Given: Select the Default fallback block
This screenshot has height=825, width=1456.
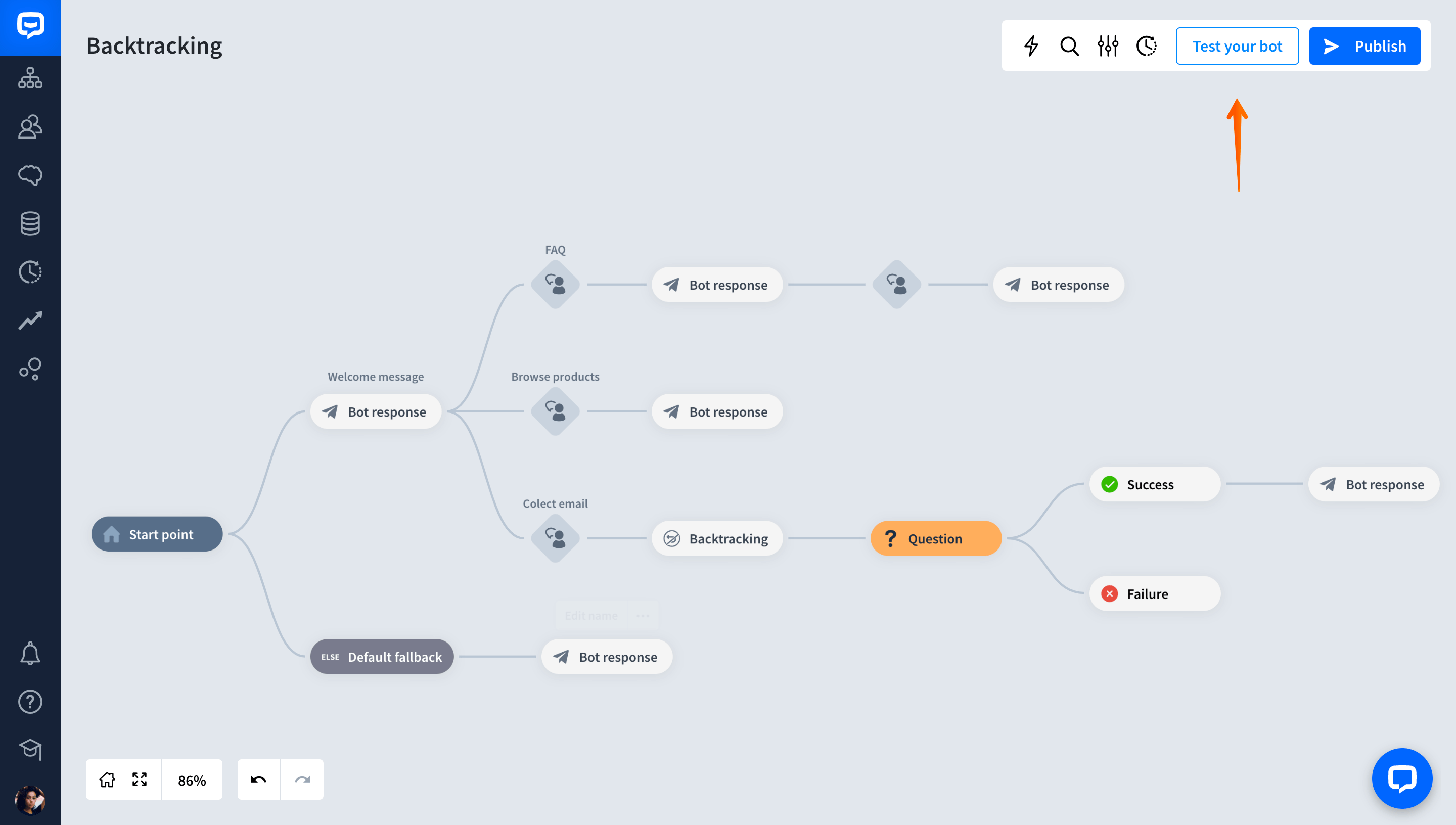Looking at the screenshot, I should pyautogui.click(x=382, y=657).
